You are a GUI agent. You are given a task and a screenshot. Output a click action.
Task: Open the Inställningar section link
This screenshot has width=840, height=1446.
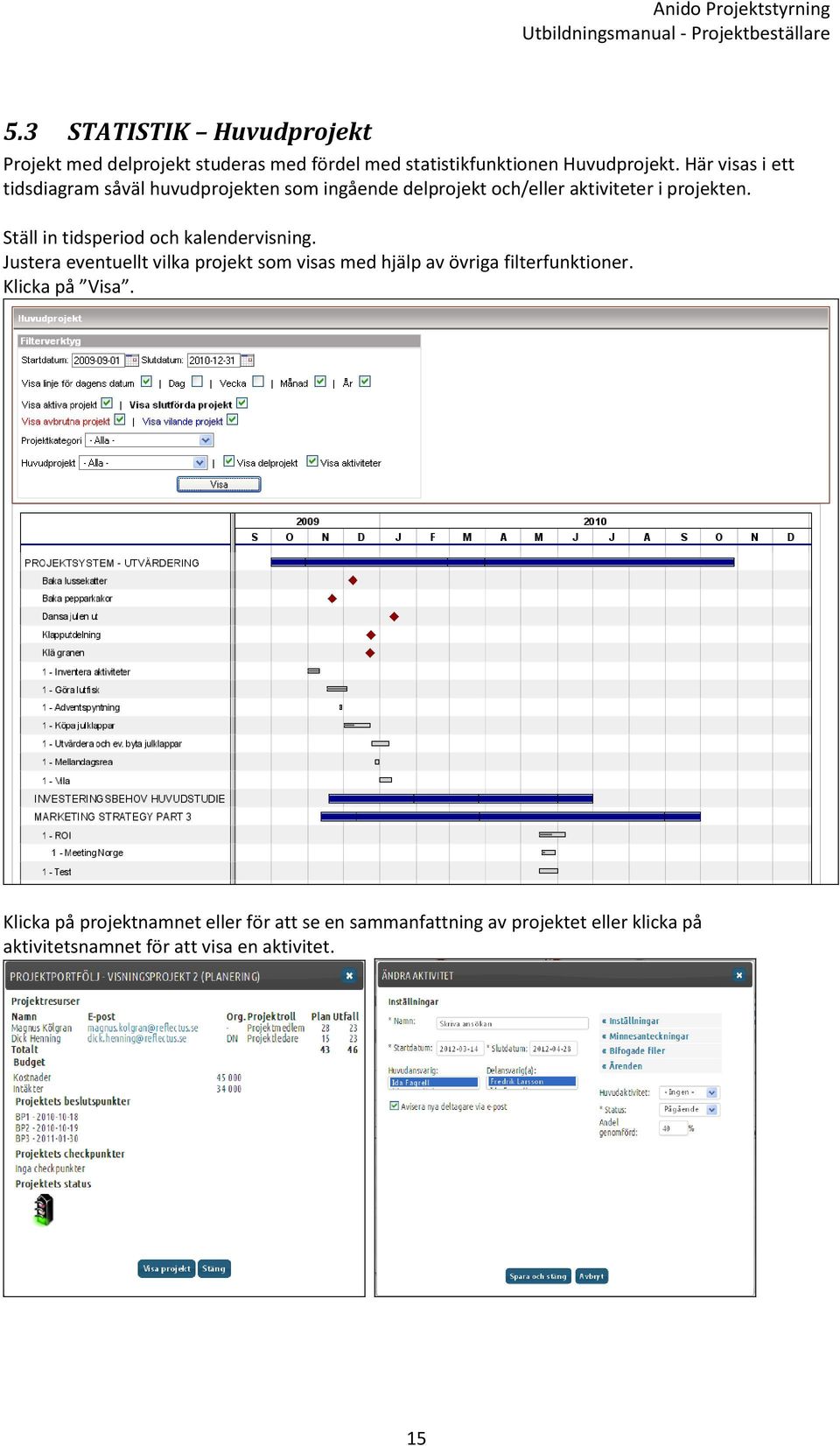(x=633, y=1021)
